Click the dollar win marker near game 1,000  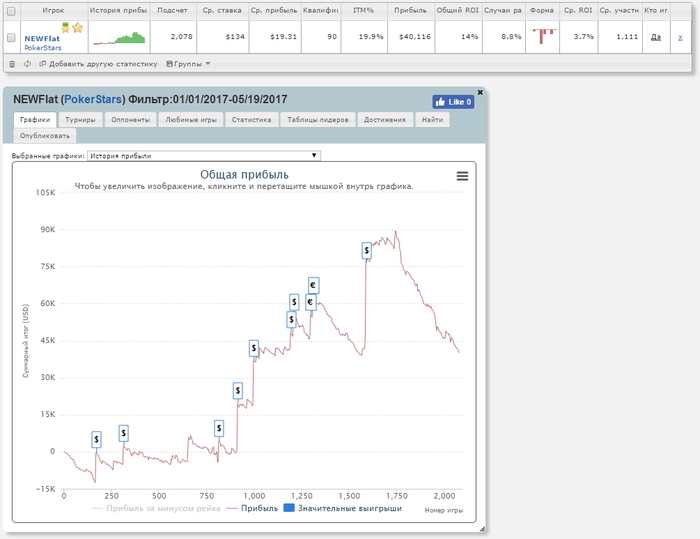click(254, 348)
